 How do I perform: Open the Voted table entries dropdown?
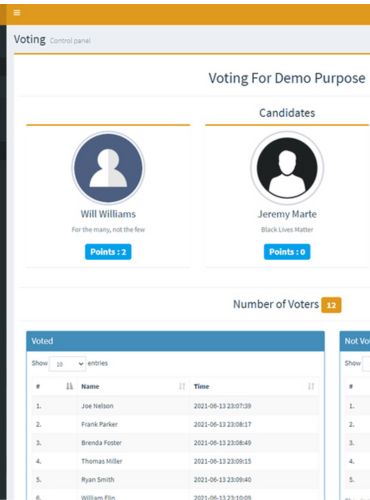pyautogui.click(x=67, y=364)
